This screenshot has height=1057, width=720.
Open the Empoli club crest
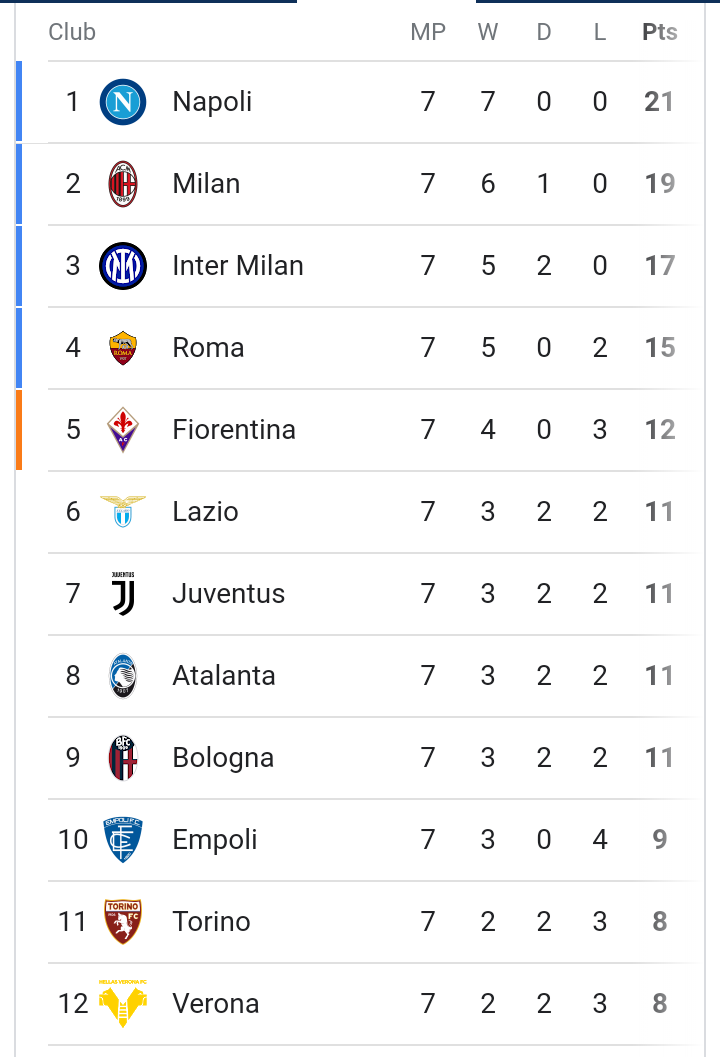pyautogui.click(x=123, y=839)
